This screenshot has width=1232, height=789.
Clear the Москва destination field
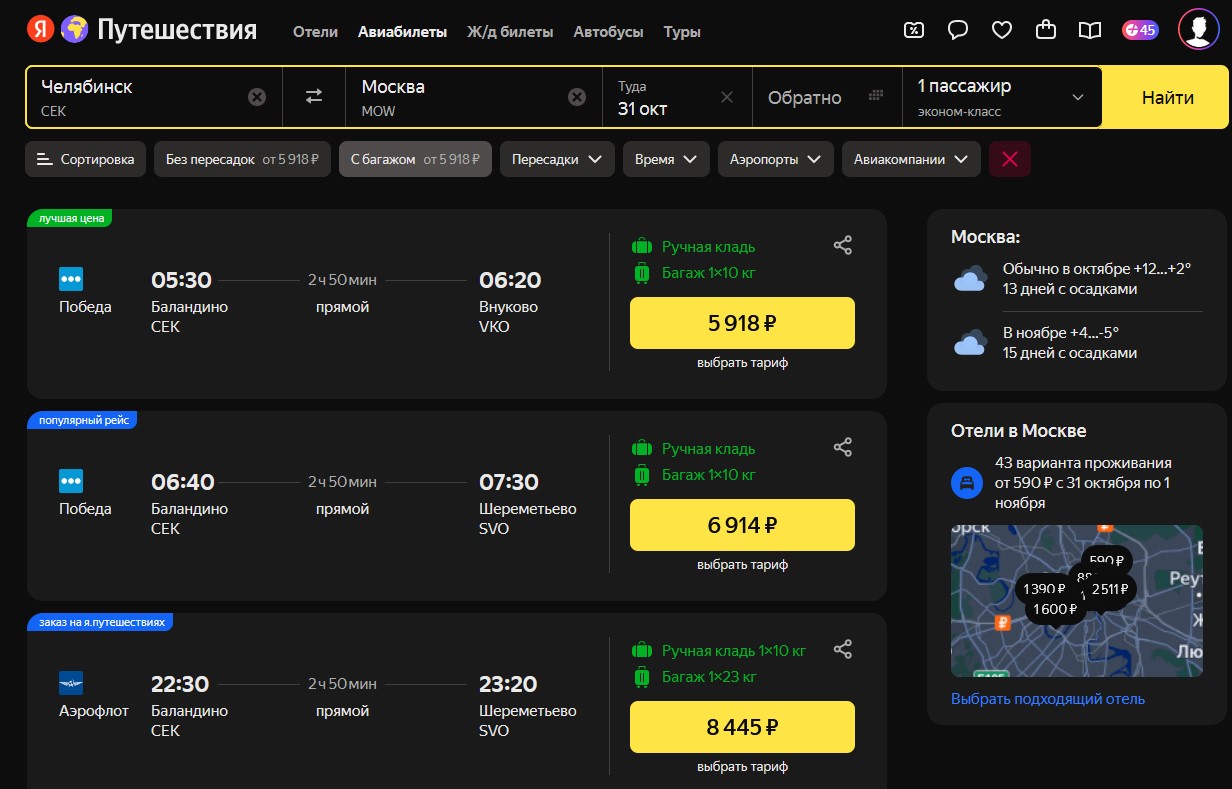(577, 97)
